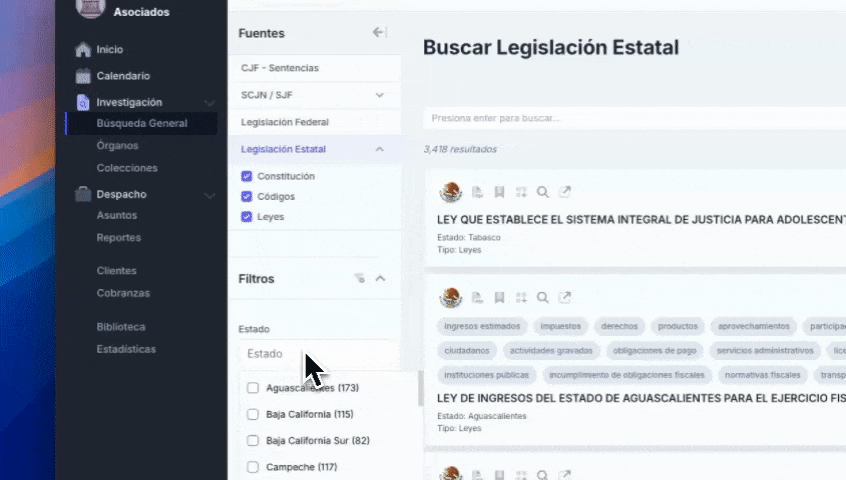Open Estadísticas in the sidebar
The height and width of the screenshot is (480, 846).
click(x=126, y=349)
